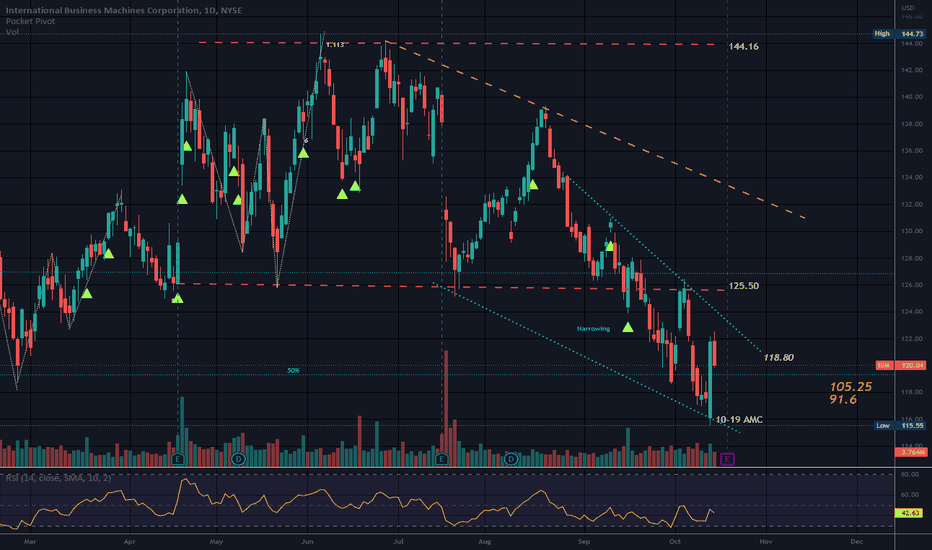Click the Jul label on time axis
Screen dimensions: 932x550
click(398, 542)
